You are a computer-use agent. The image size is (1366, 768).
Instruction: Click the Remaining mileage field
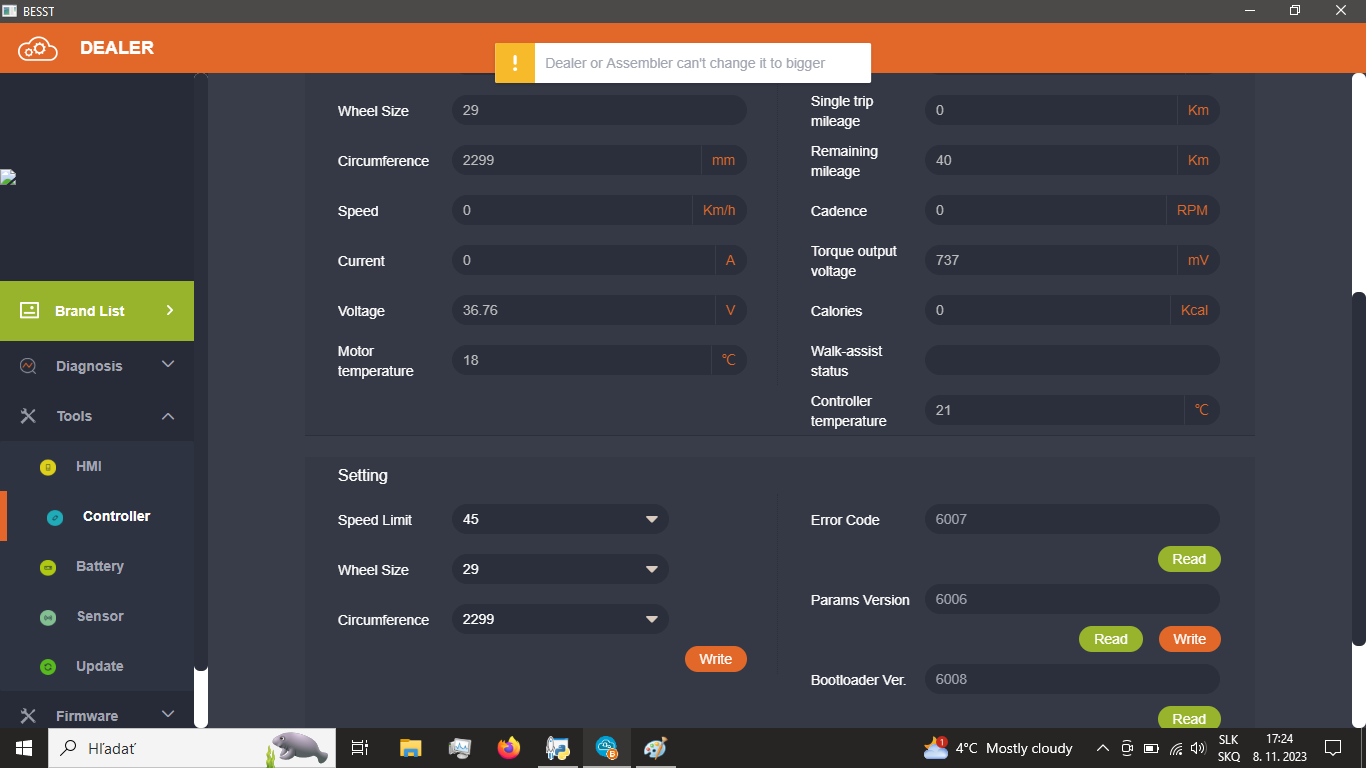click(1072, 160)
